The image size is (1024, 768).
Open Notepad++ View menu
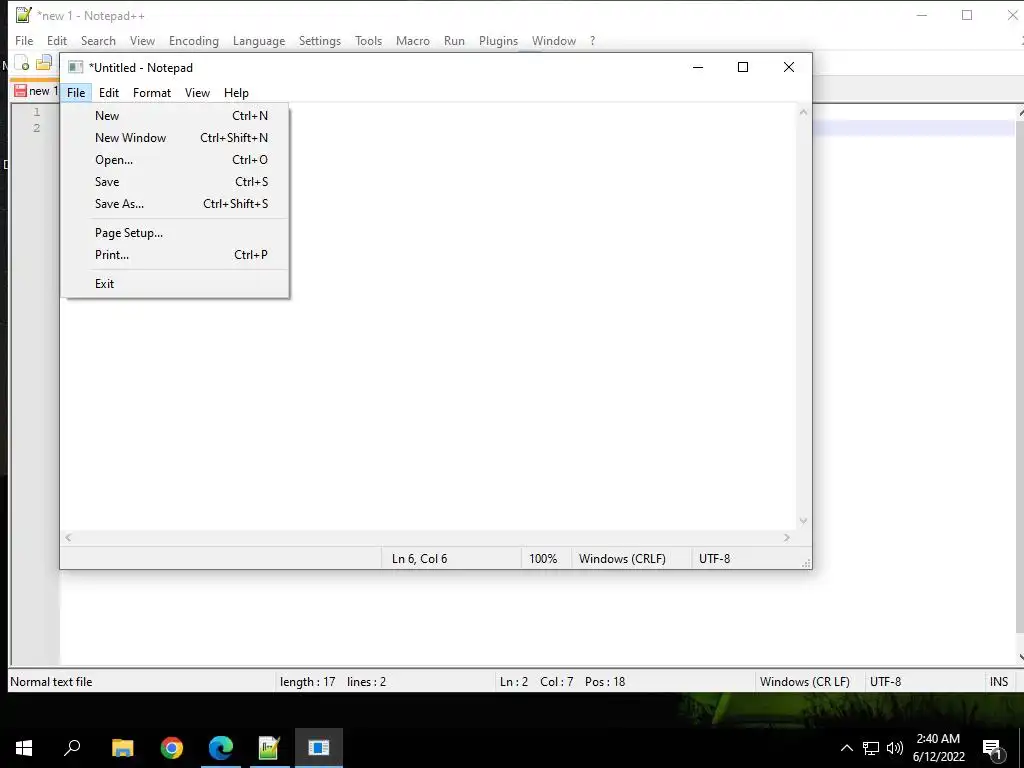[x=142, y=40]
